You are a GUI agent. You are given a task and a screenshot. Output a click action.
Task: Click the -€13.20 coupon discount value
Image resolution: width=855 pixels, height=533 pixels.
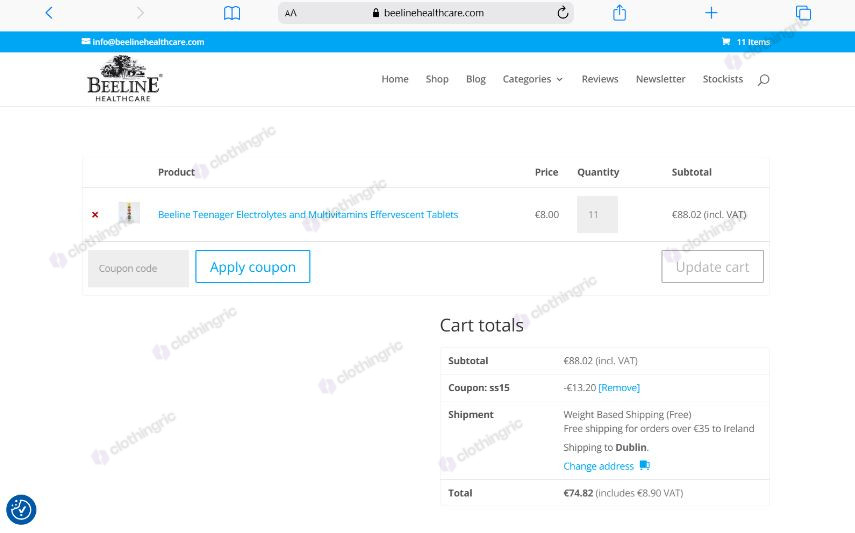coord(580,388)
